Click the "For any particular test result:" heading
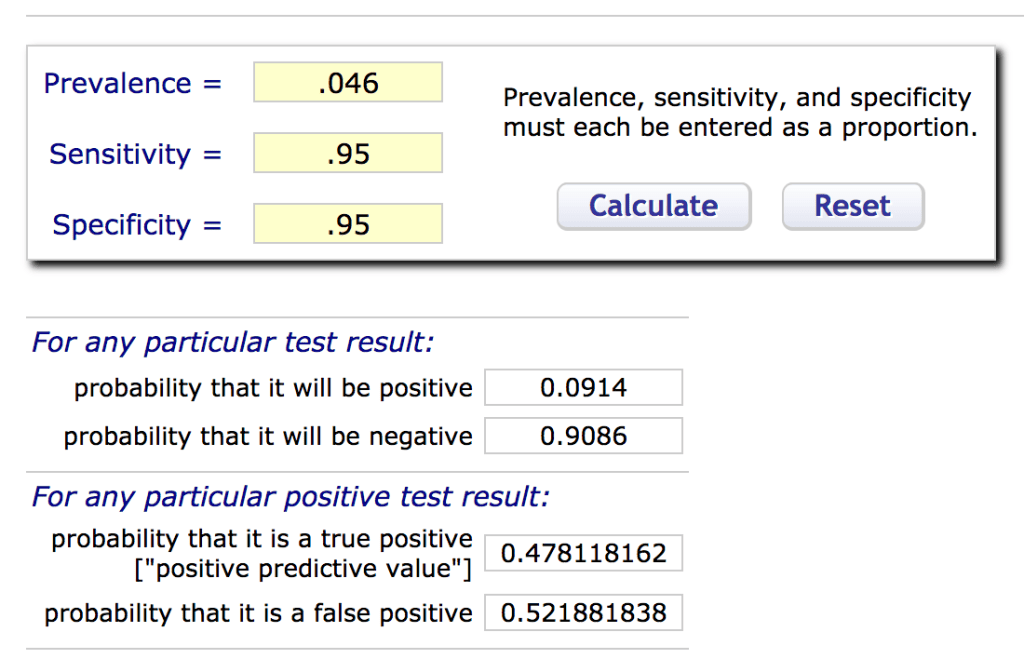This screenshot has height=659, width=1024. [x=233, y=343]
